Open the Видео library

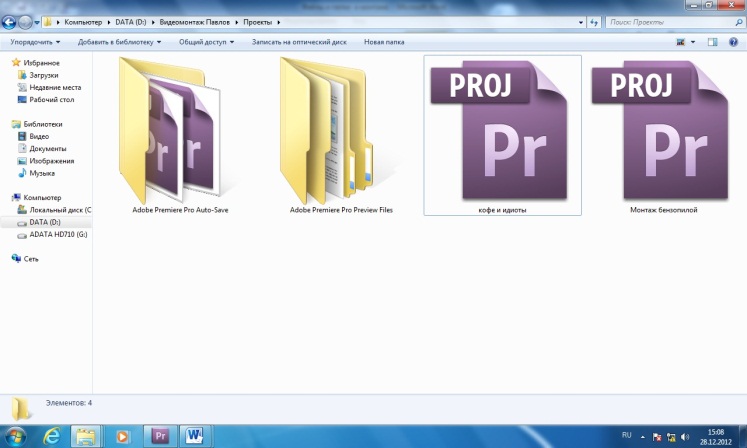[x=39, y=136]
